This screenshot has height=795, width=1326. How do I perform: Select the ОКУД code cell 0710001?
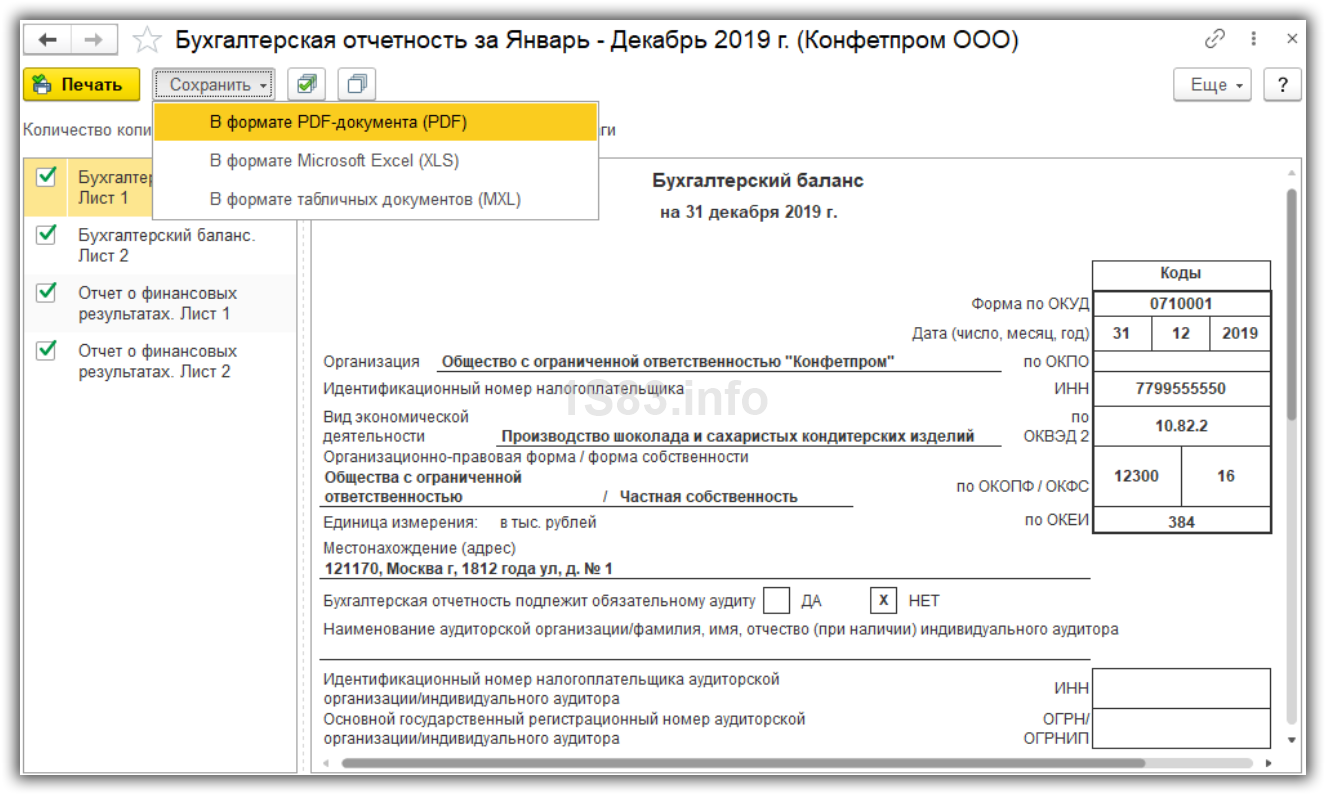[x=1181, y=304]
